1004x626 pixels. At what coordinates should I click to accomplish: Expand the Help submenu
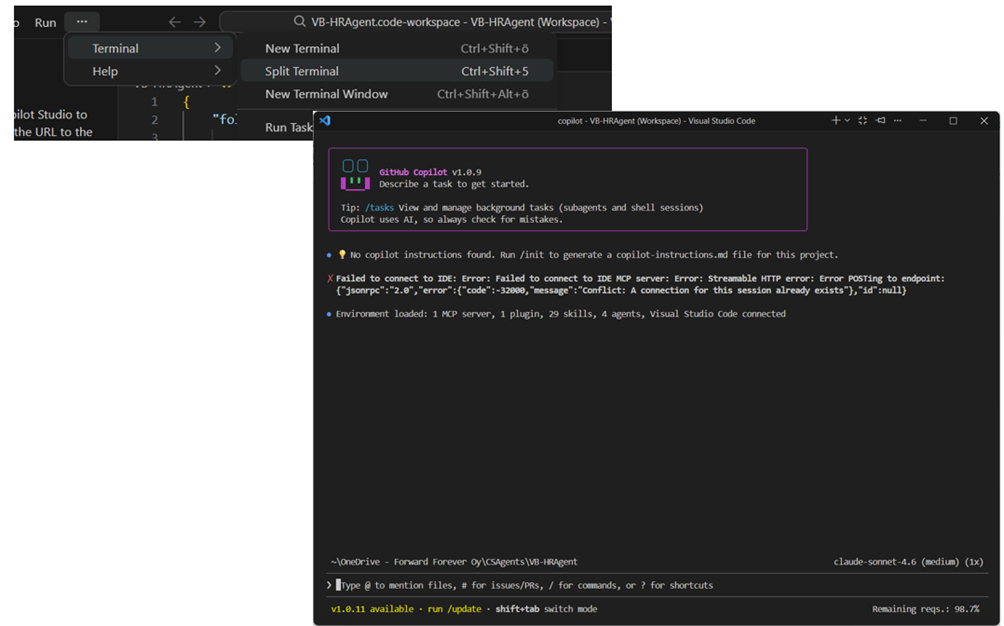point(149,71)
